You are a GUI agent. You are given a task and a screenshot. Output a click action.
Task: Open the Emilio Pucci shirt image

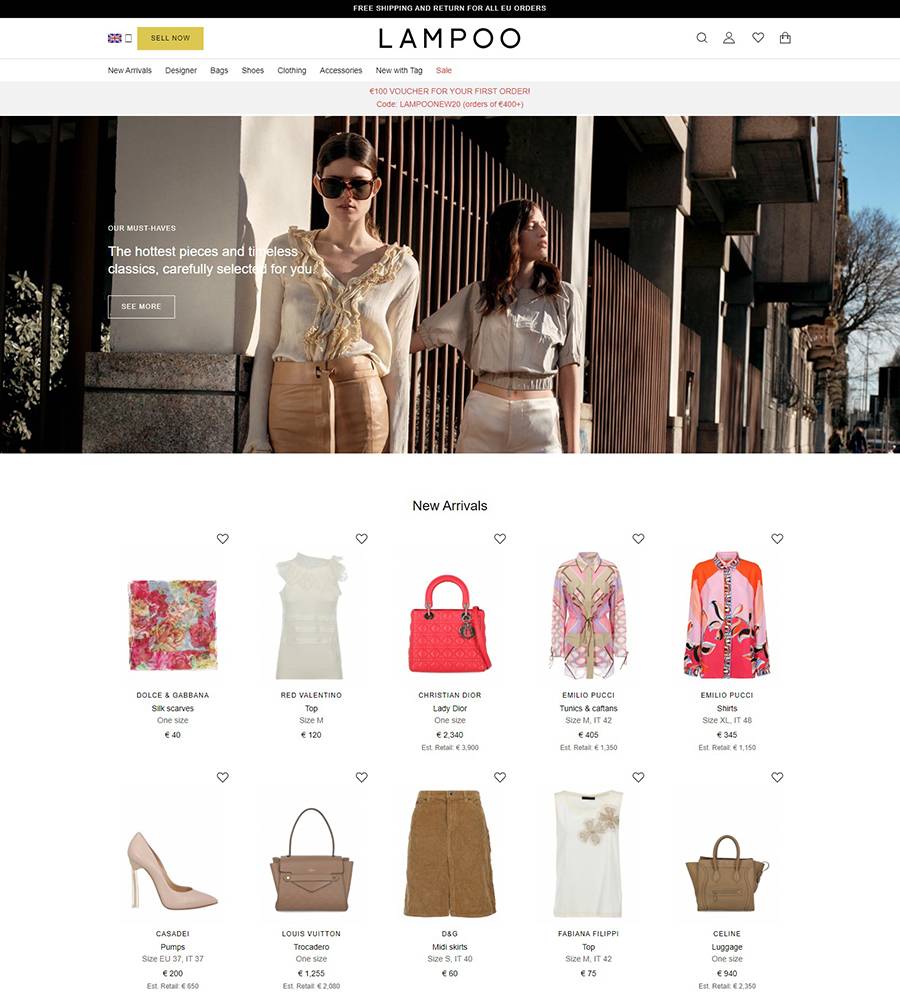tap(727, 615)
